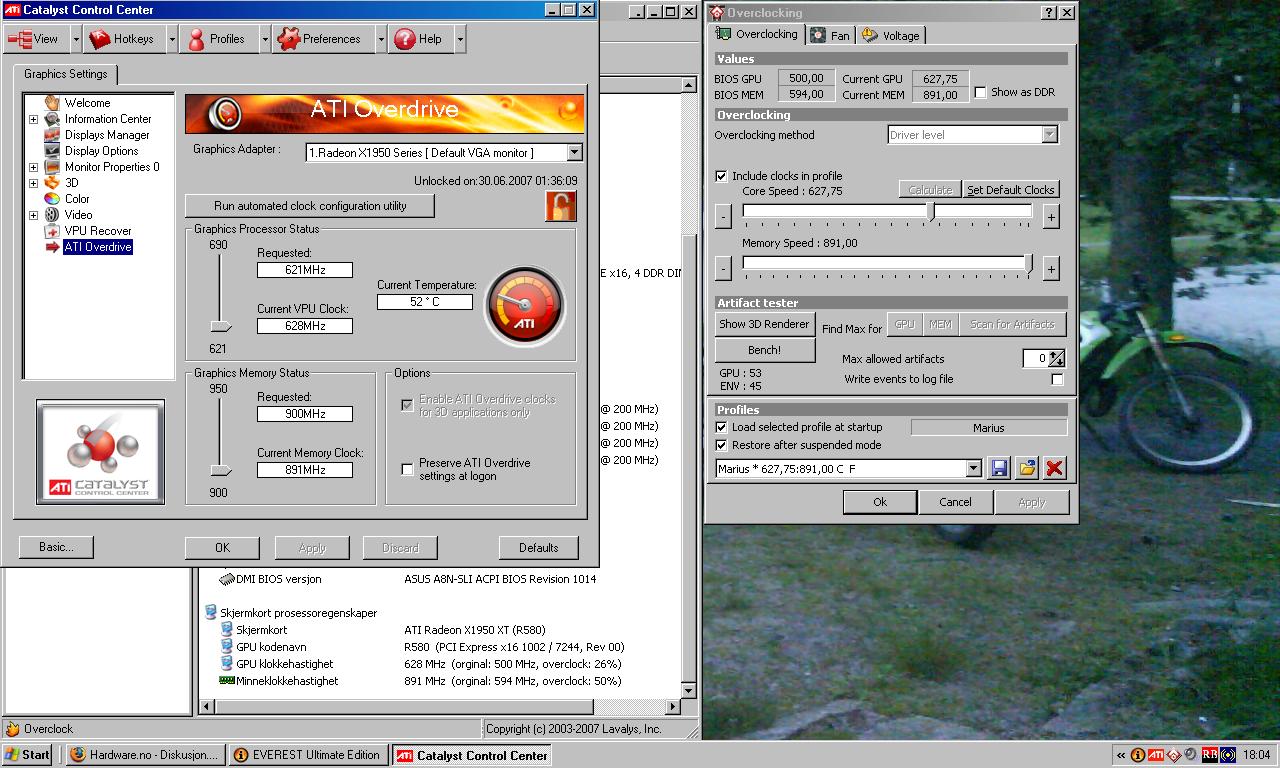1280x768 pixels.
Task: Toggle Show as DDR checkbox
Action: [980, 92]
